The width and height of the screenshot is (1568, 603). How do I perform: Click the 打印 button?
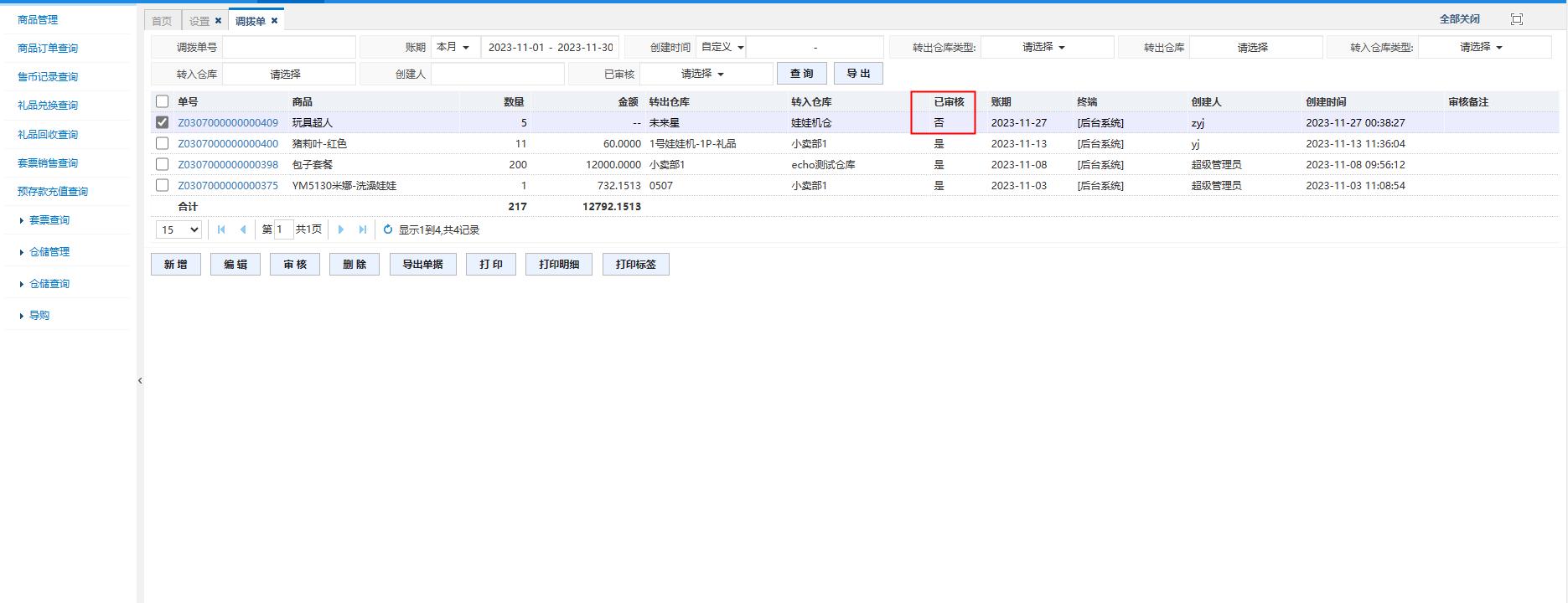(491, 265)
